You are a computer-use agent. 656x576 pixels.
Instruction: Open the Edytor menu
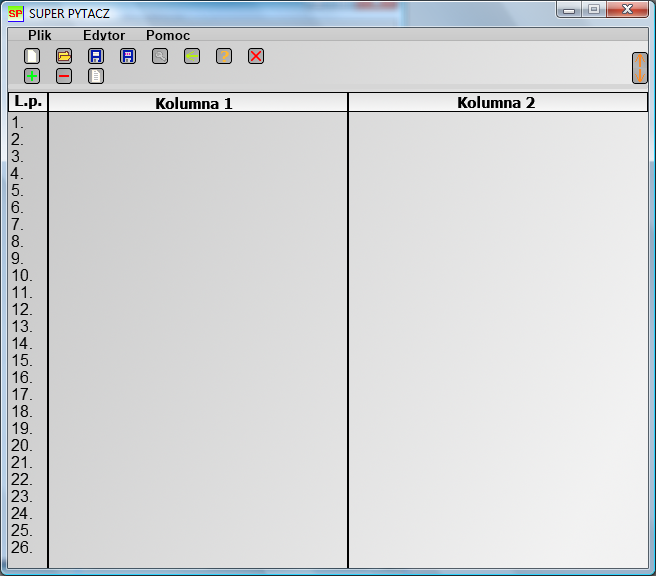coord(104,35)
